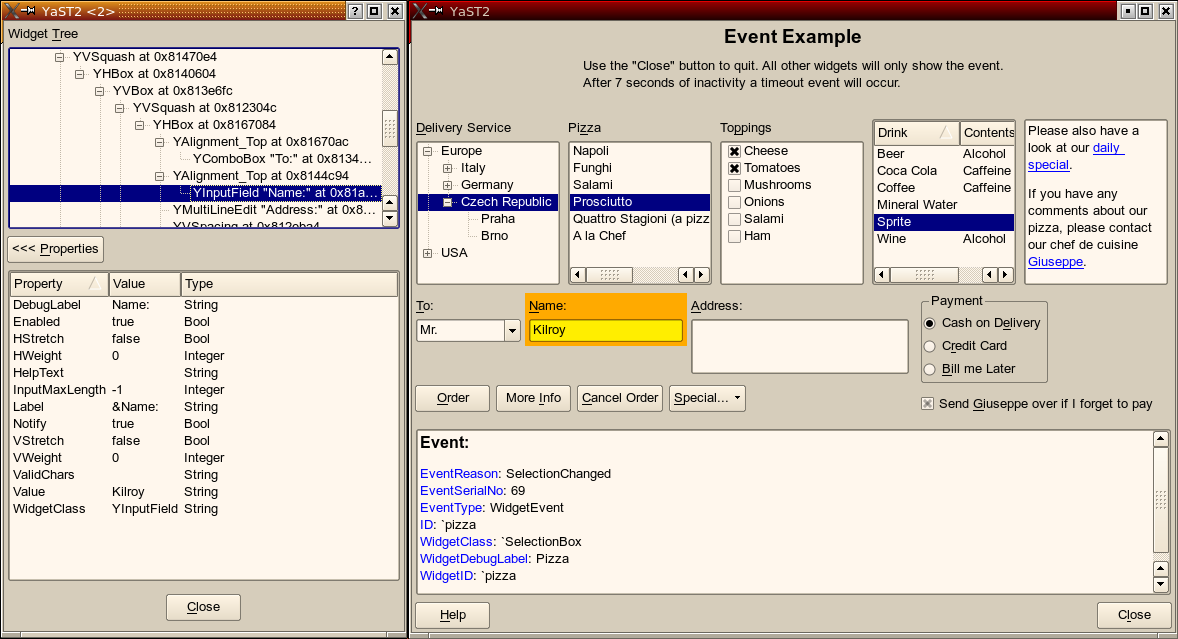Click the pin icon in the Event Example window title bar

pos(435,11)
